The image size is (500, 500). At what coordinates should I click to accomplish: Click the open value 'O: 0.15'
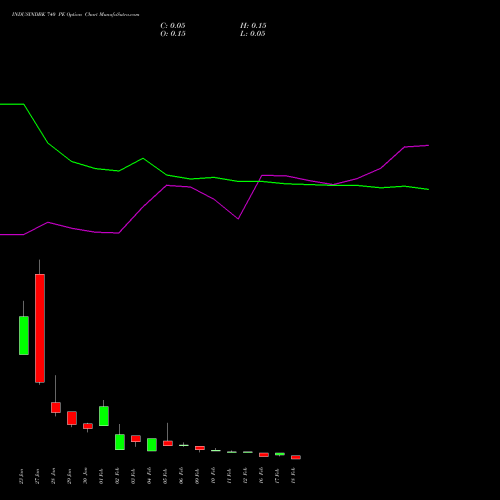coord(173,34)
